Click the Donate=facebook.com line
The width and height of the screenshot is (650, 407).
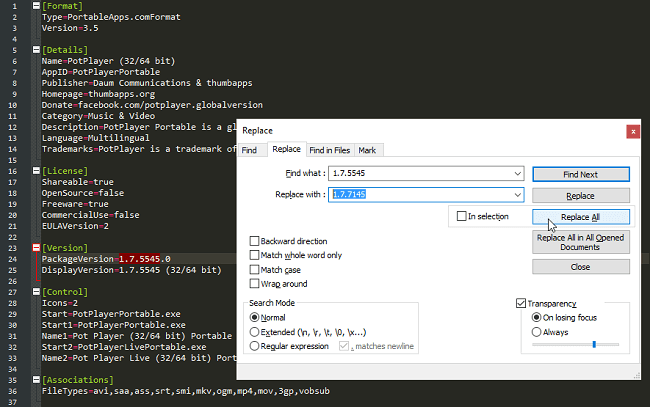pyautogui.click(x=152, y=105)
